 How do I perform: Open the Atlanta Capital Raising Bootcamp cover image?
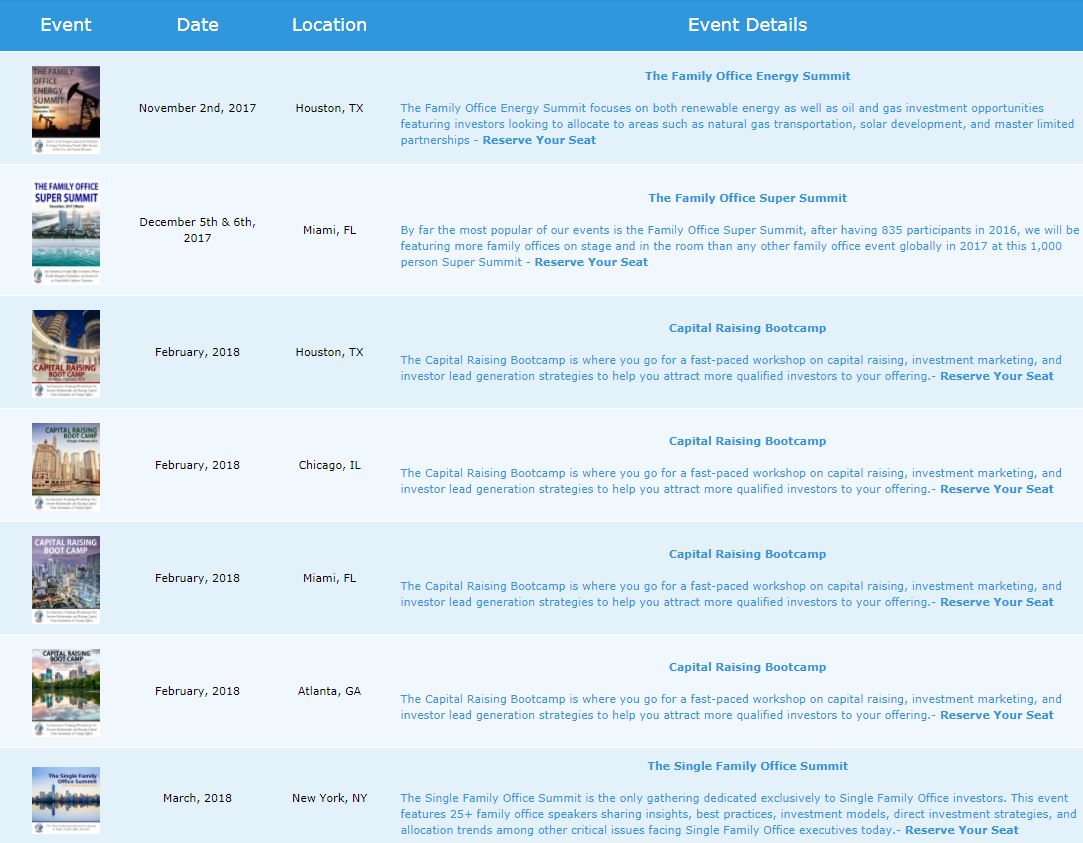(x=66, y=692)
